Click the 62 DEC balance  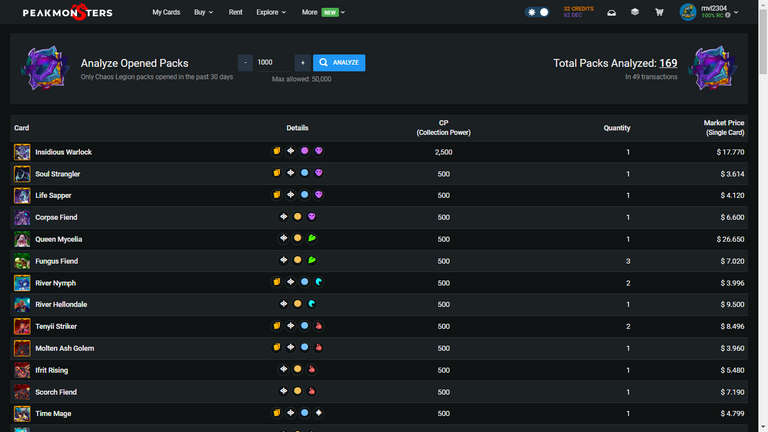[x=573, y=16]
